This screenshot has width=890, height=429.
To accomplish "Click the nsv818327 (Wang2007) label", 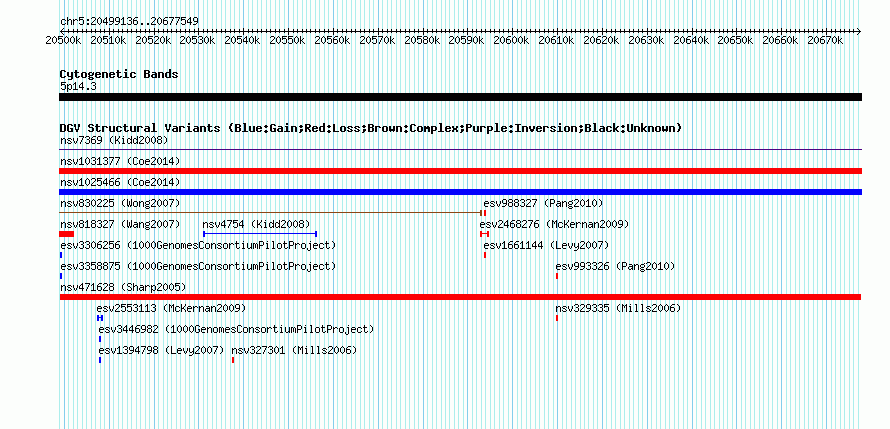I will click(x=120, y=224).
